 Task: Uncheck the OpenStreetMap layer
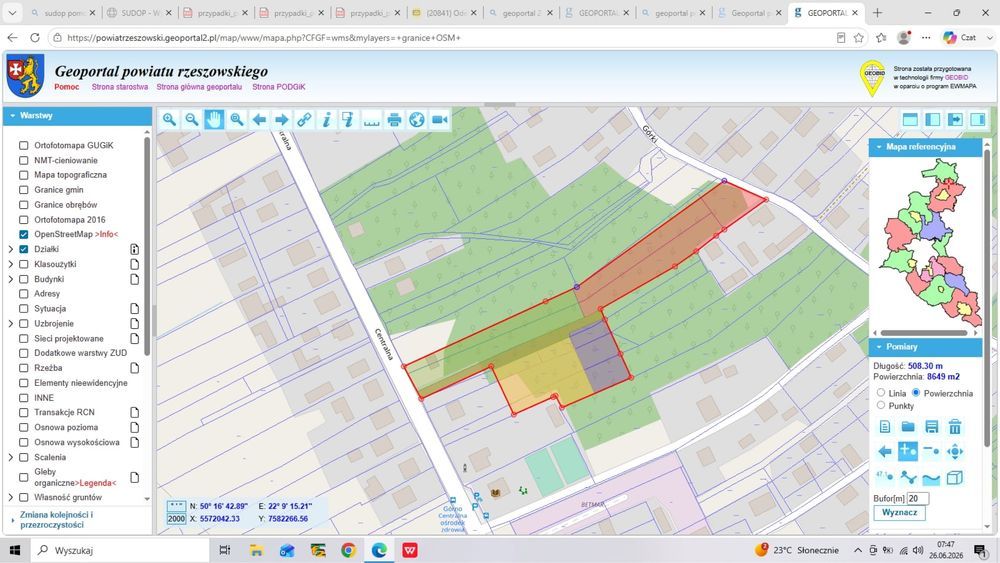pos(24,234)
